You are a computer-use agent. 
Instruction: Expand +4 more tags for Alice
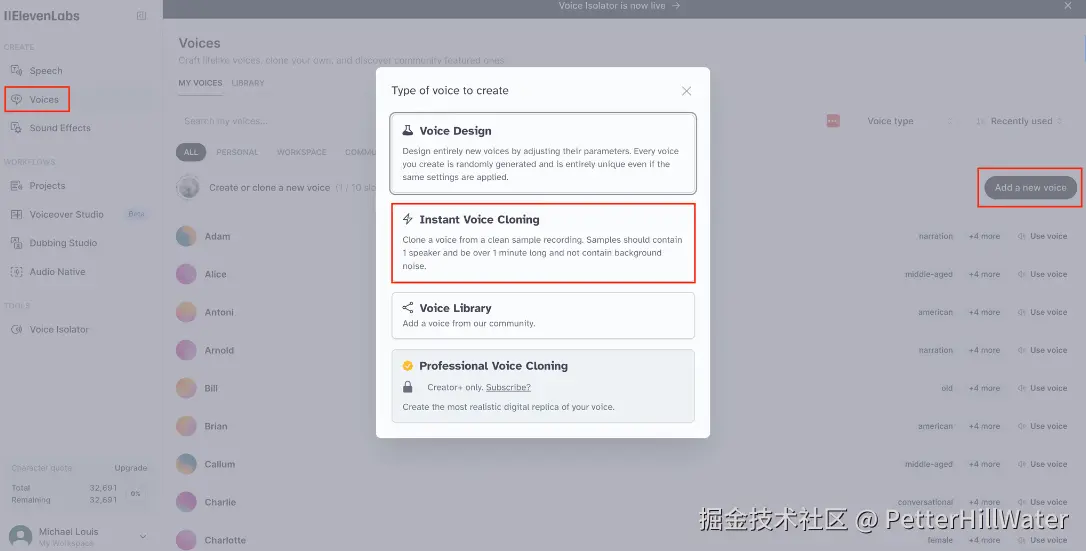pyautogui.click(x=984, y=274)
